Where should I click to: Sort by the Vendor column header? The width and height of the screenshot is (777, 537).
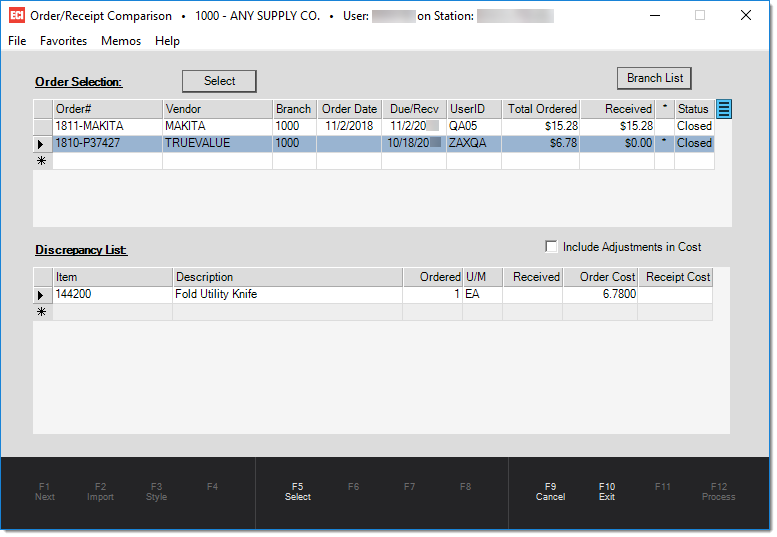[x=216, y=109]
